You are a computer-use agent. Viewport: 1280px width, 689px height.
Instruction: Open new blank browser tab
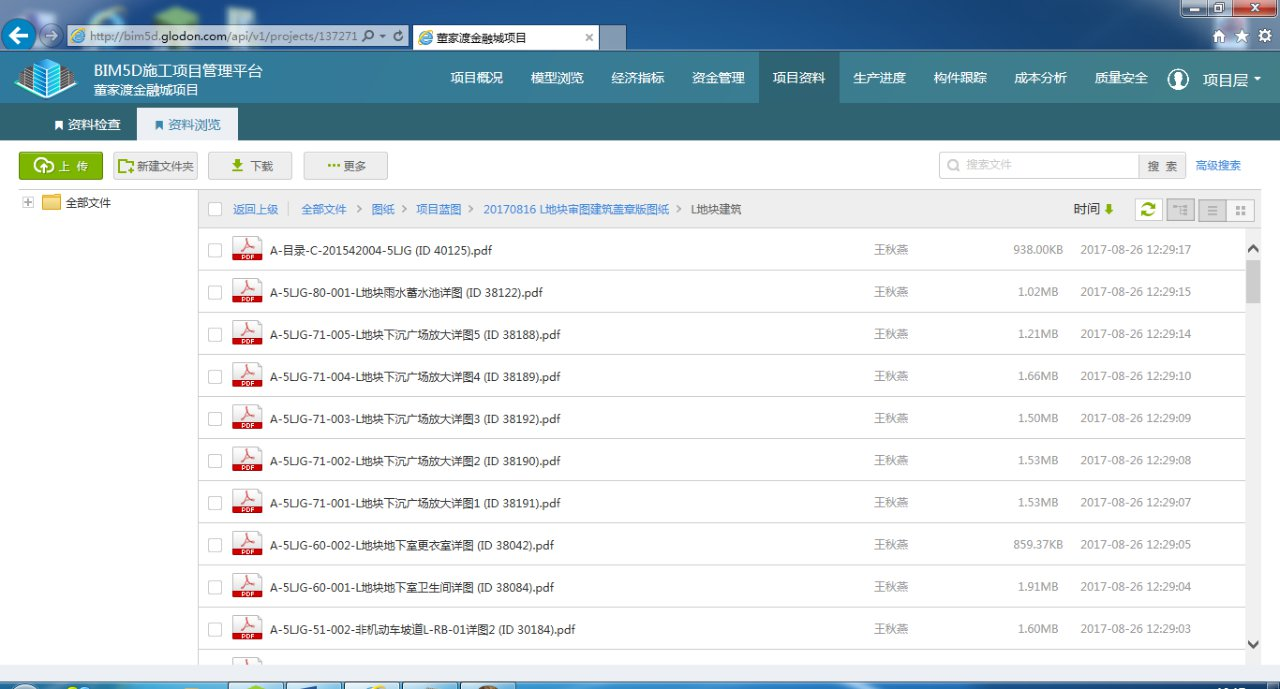coord(613,38)
